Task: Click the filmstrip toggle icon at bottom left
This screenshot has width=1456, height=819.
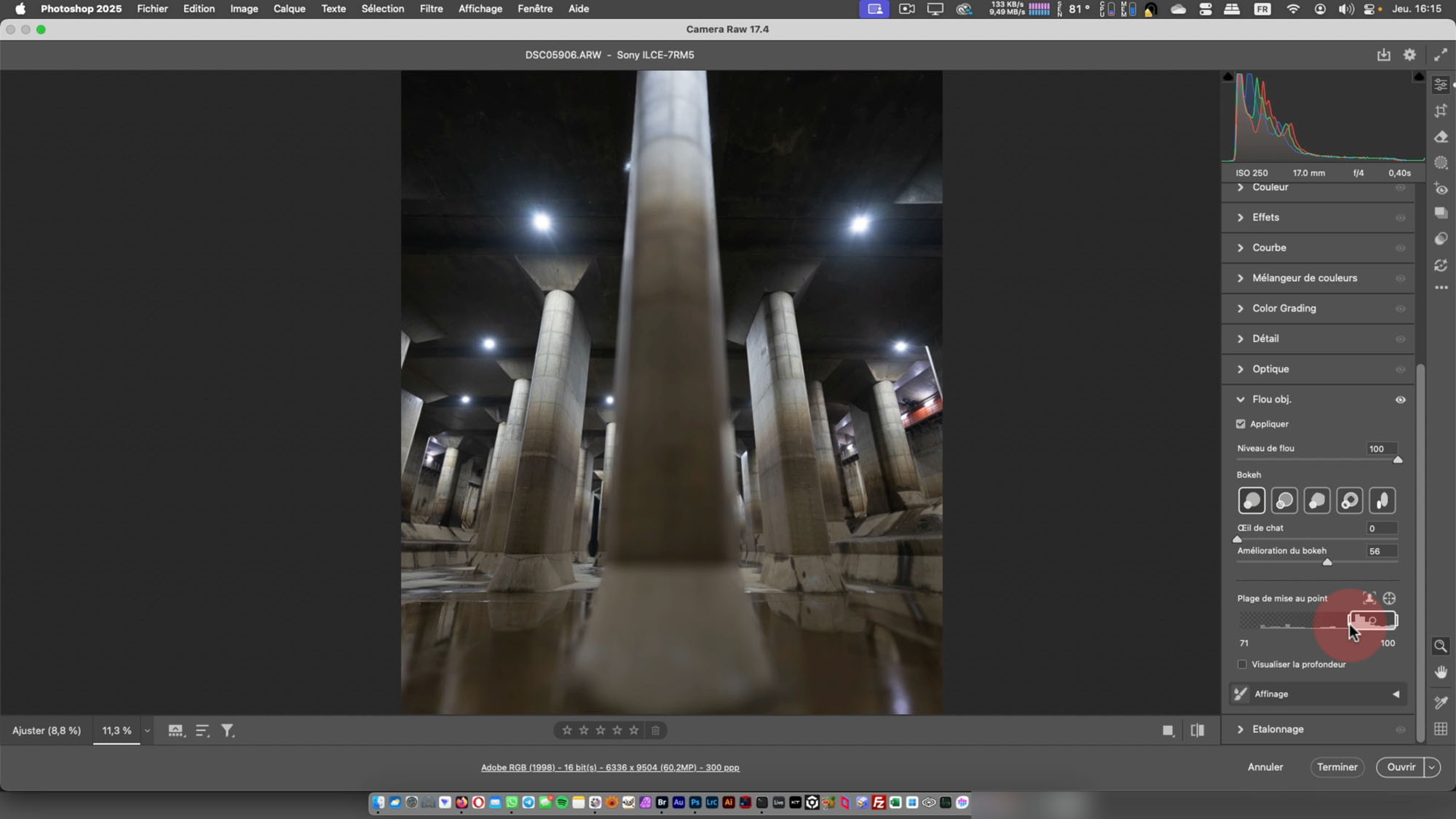Action: click(175, 730)
